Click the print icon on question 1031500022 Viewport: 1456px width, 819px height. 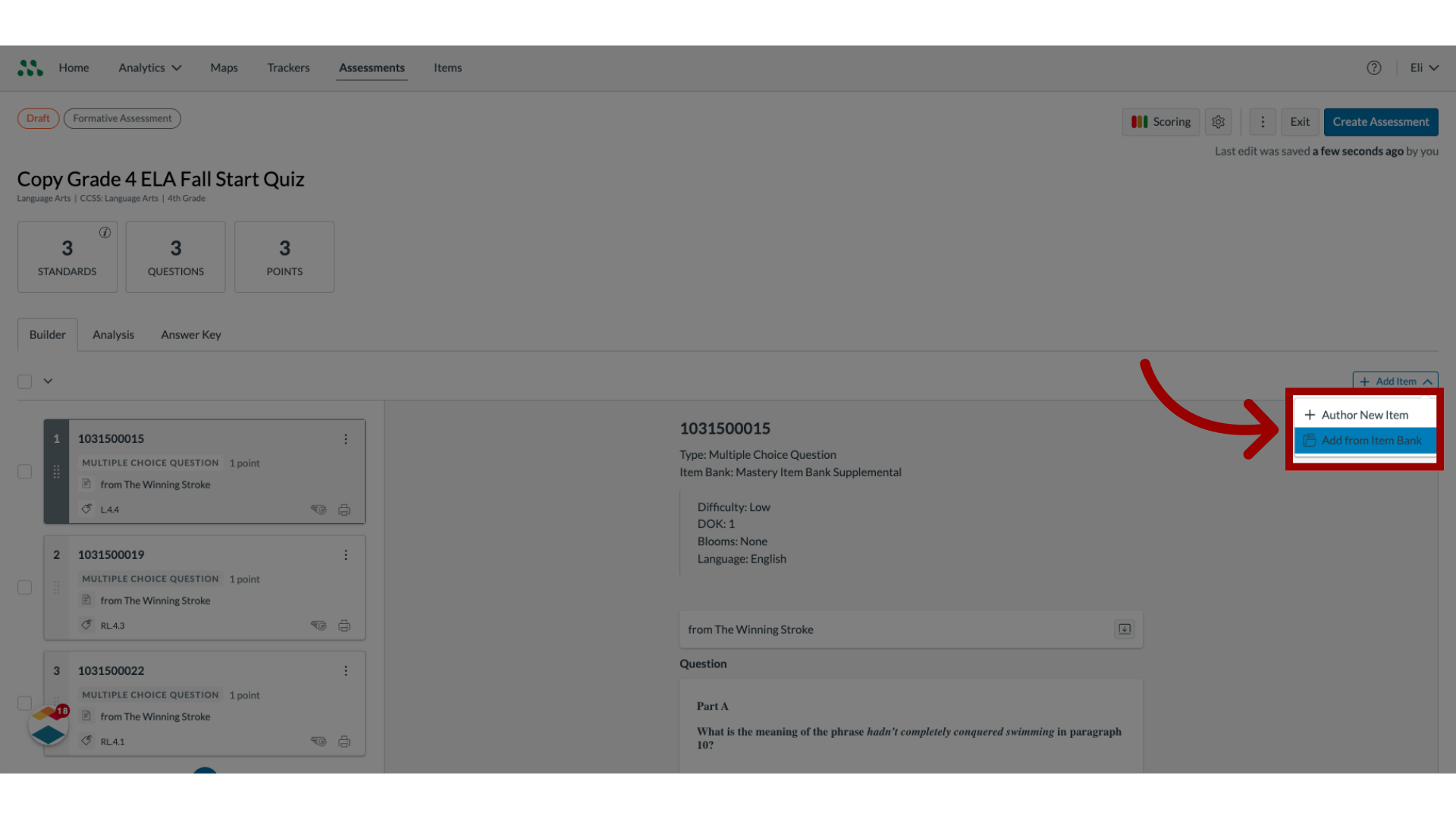coord(344,740)
